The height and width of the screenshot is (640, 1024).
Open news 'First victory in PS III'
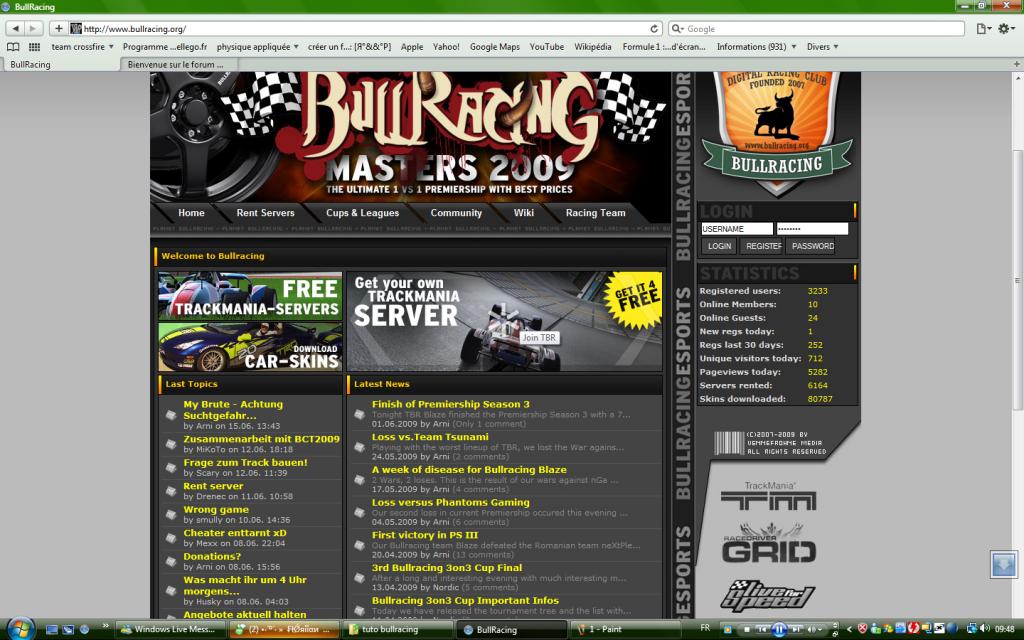(x=424, y=535)
